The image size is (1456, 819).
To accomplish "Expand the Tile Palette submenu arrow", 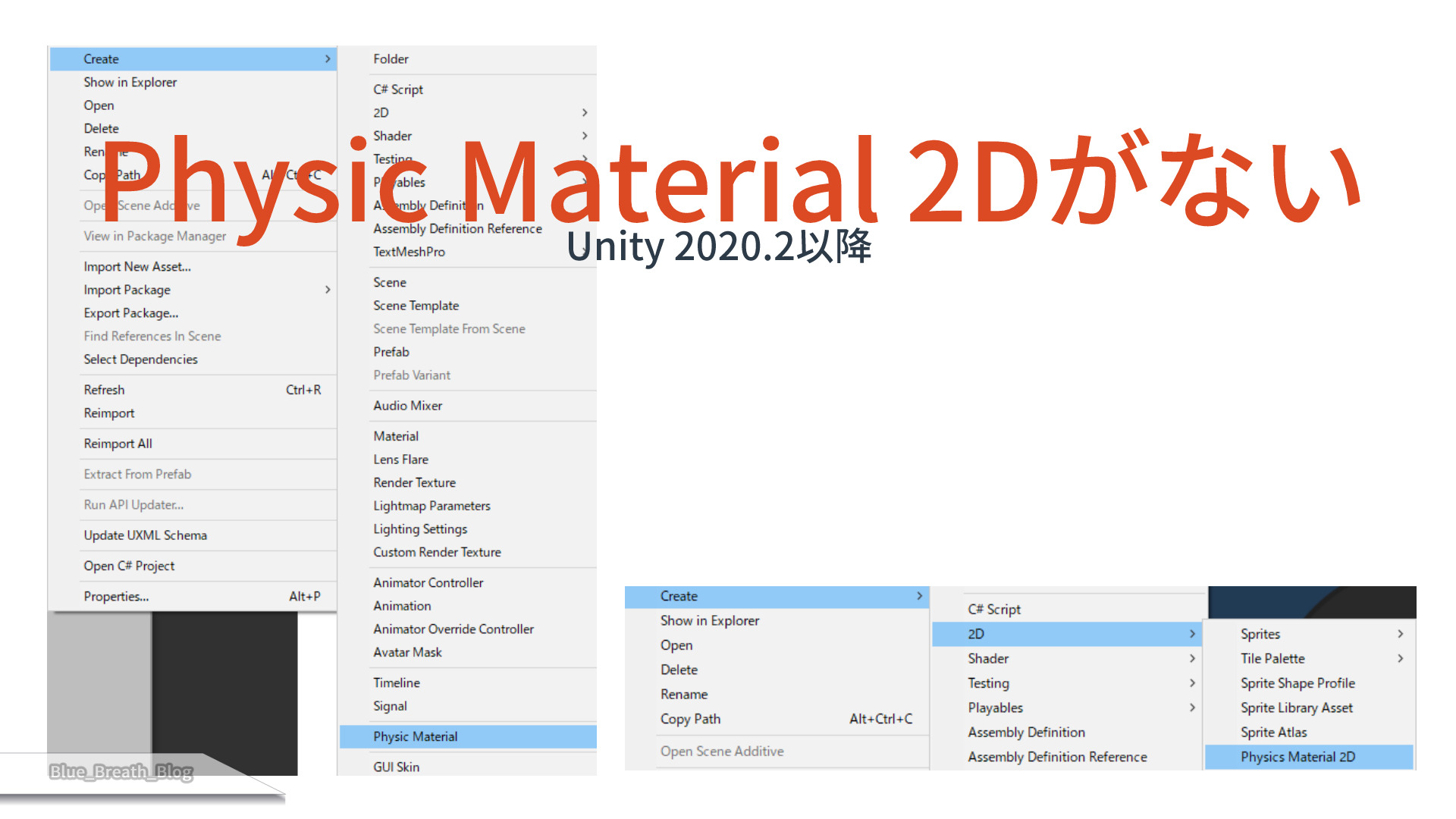I will coord(1401,659).
